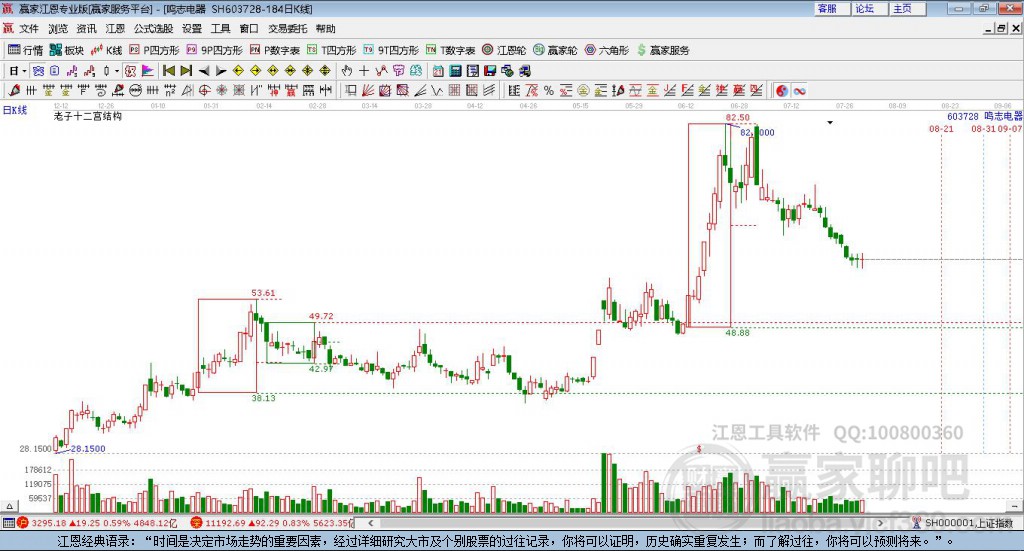1024x551 pixels.
Task: Select the n² drawing tool icon
Action: (x=170, y=91)
